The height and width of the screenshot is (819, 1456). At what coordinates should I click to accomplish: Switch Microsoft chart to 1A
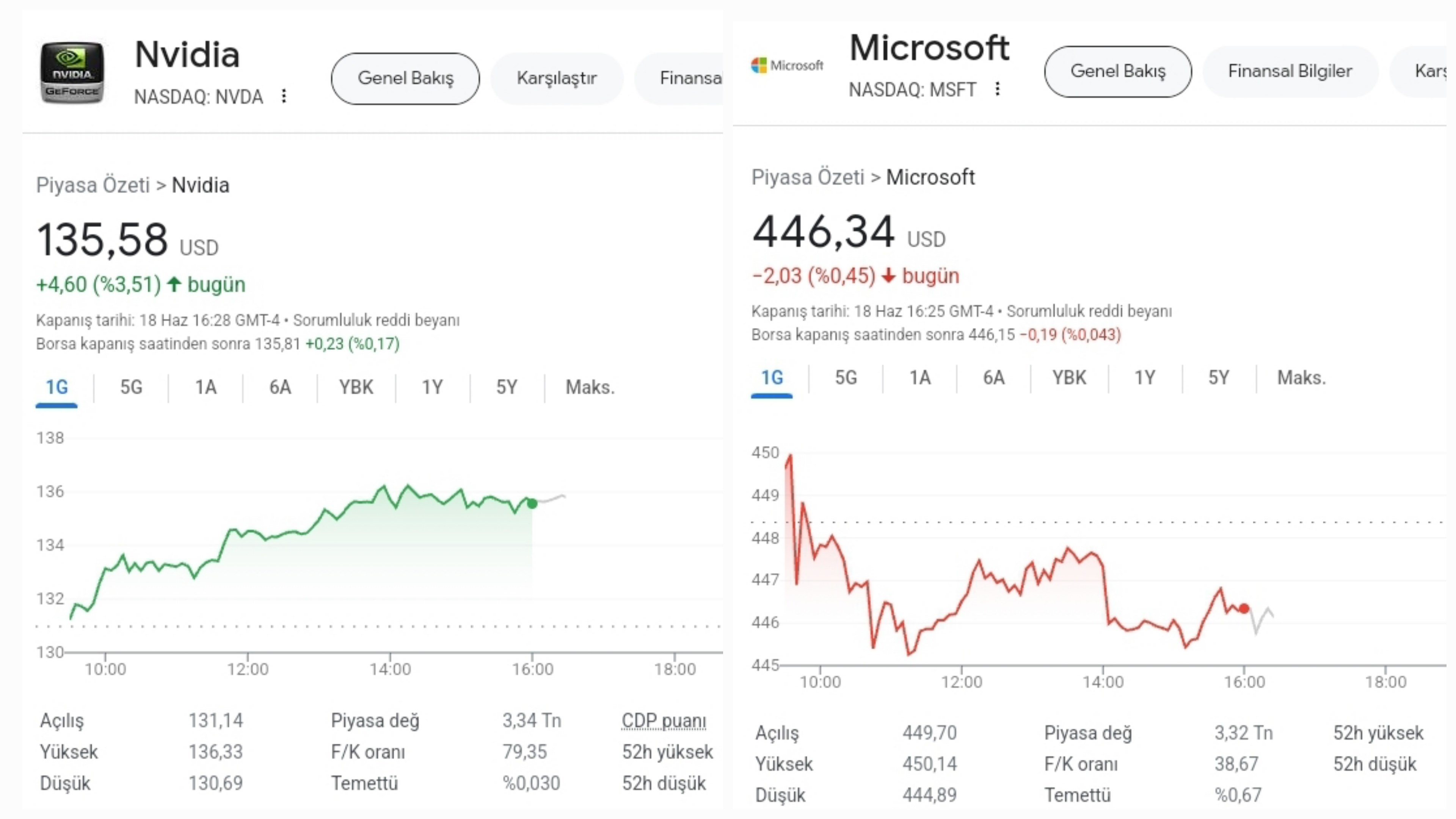pos(920,378)
